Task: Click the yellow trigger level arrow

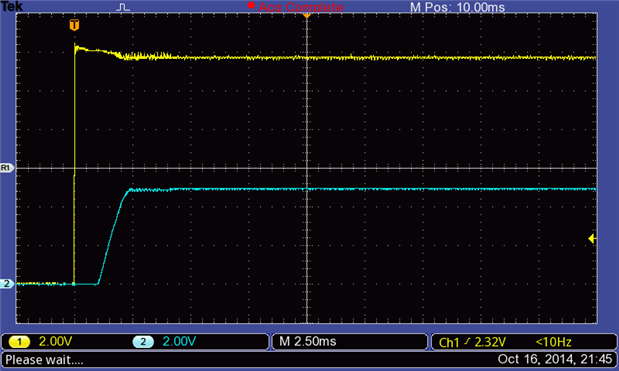Action: tap(592, 238)
